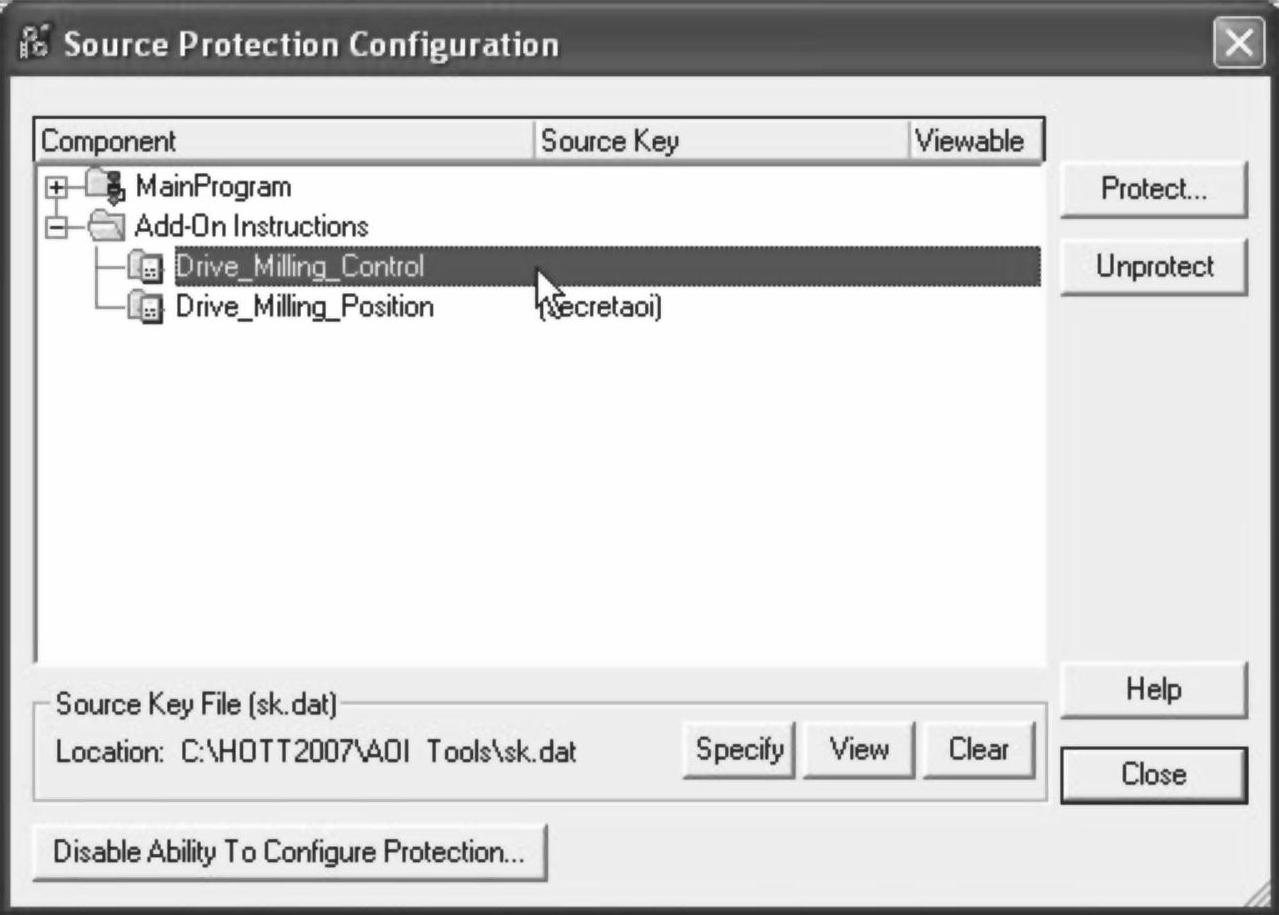Click the Drive_Milling_Position instruction icon
This screenshot has height=915, width=1279.
[x=147, y=307]
